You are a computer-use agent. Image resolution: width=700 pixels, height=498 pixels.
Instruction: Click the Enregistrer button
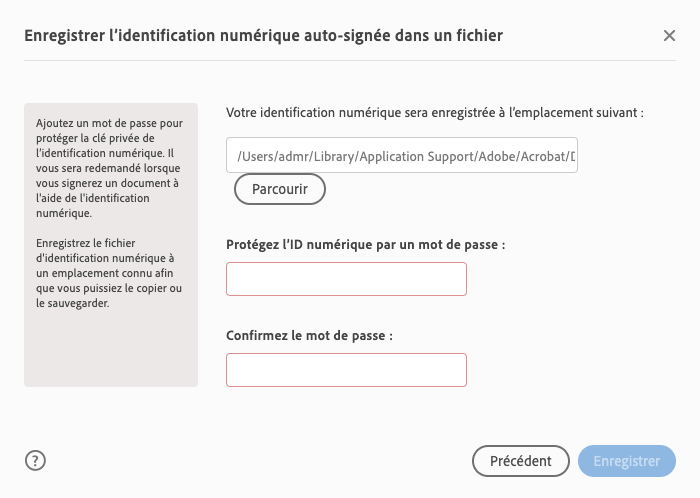pos(626,461)
